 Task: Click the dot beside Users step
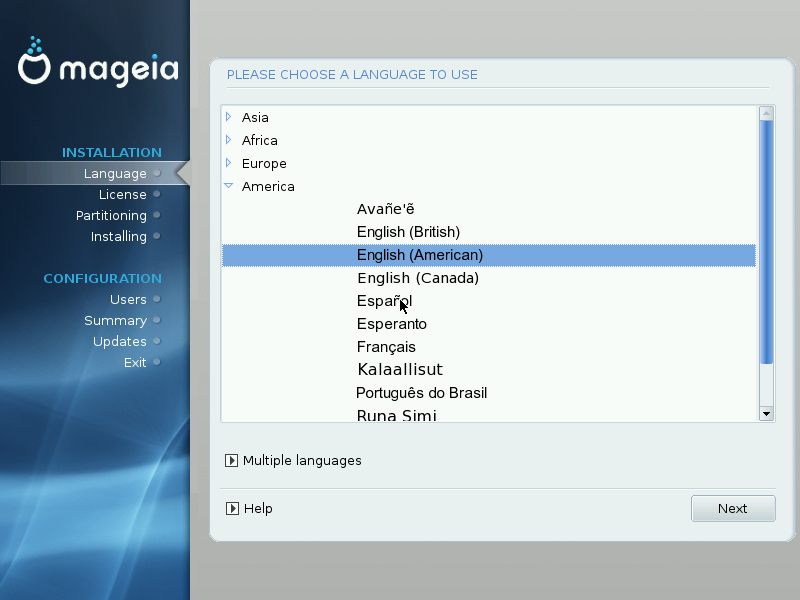pos(157,299)
